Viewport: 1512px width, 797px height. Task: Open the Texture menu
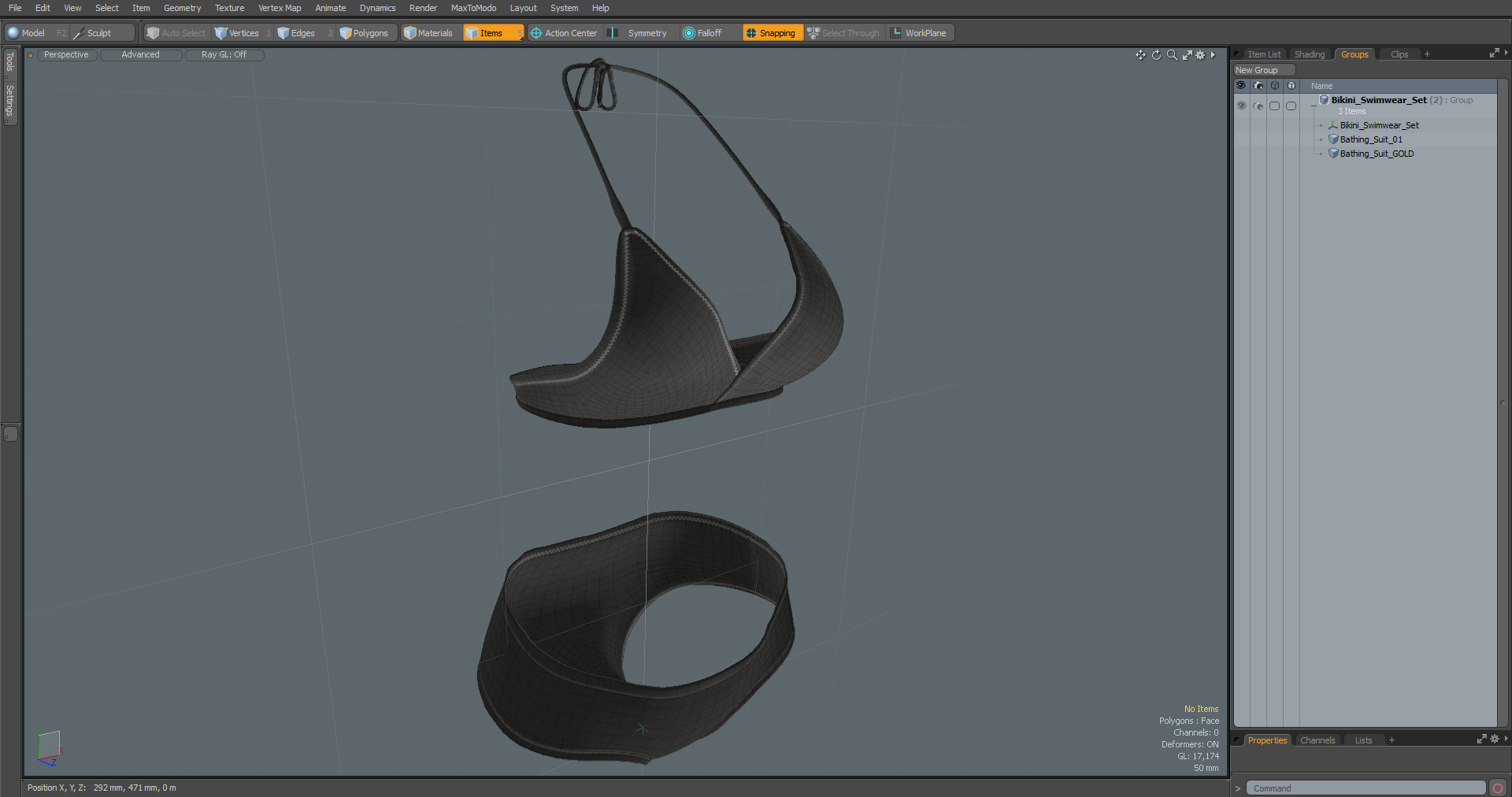point(229,8)
